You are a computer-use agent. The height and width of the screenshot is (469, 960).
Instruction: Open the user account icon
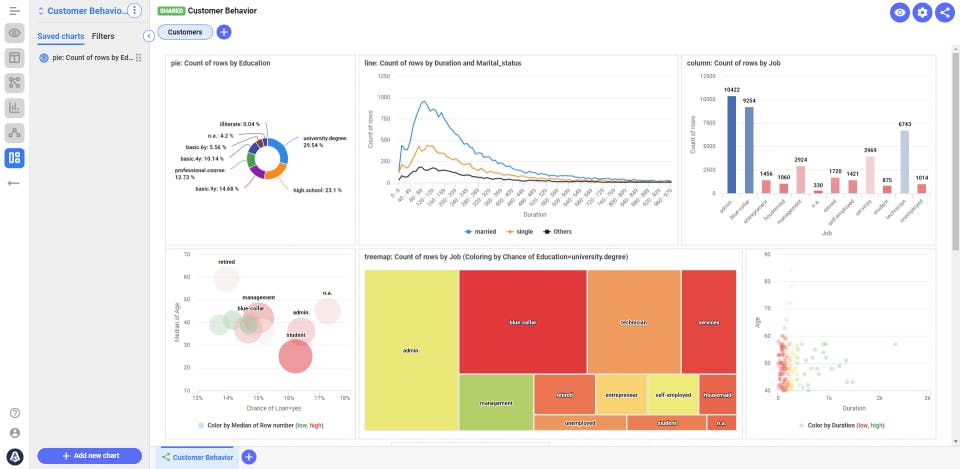tap(14, 433)
